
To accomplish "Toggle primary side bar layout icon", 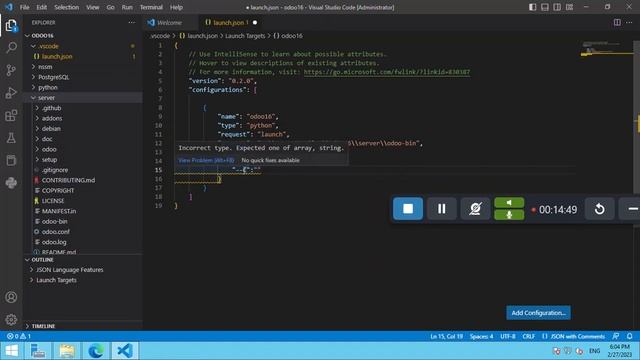I will (x=532, y=7).
